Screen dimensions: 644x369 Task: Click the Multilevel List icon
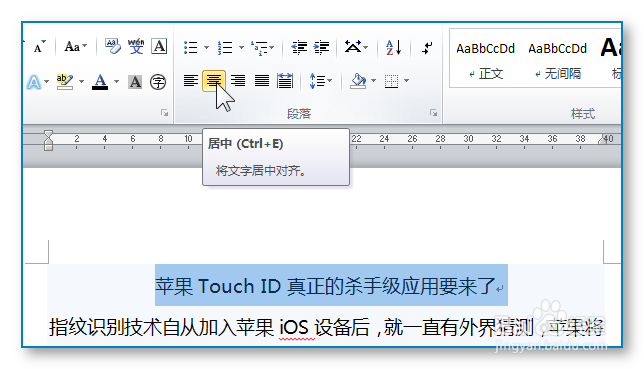[x=259, y=48]
